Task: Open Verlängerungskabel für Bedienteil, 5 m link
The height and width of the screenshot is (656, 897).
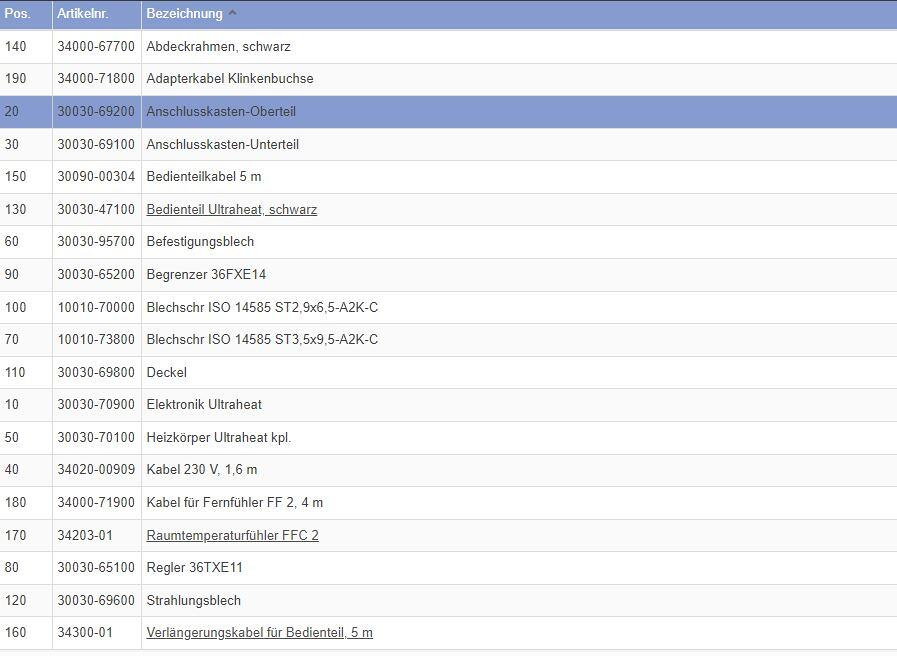Action: 259,633
